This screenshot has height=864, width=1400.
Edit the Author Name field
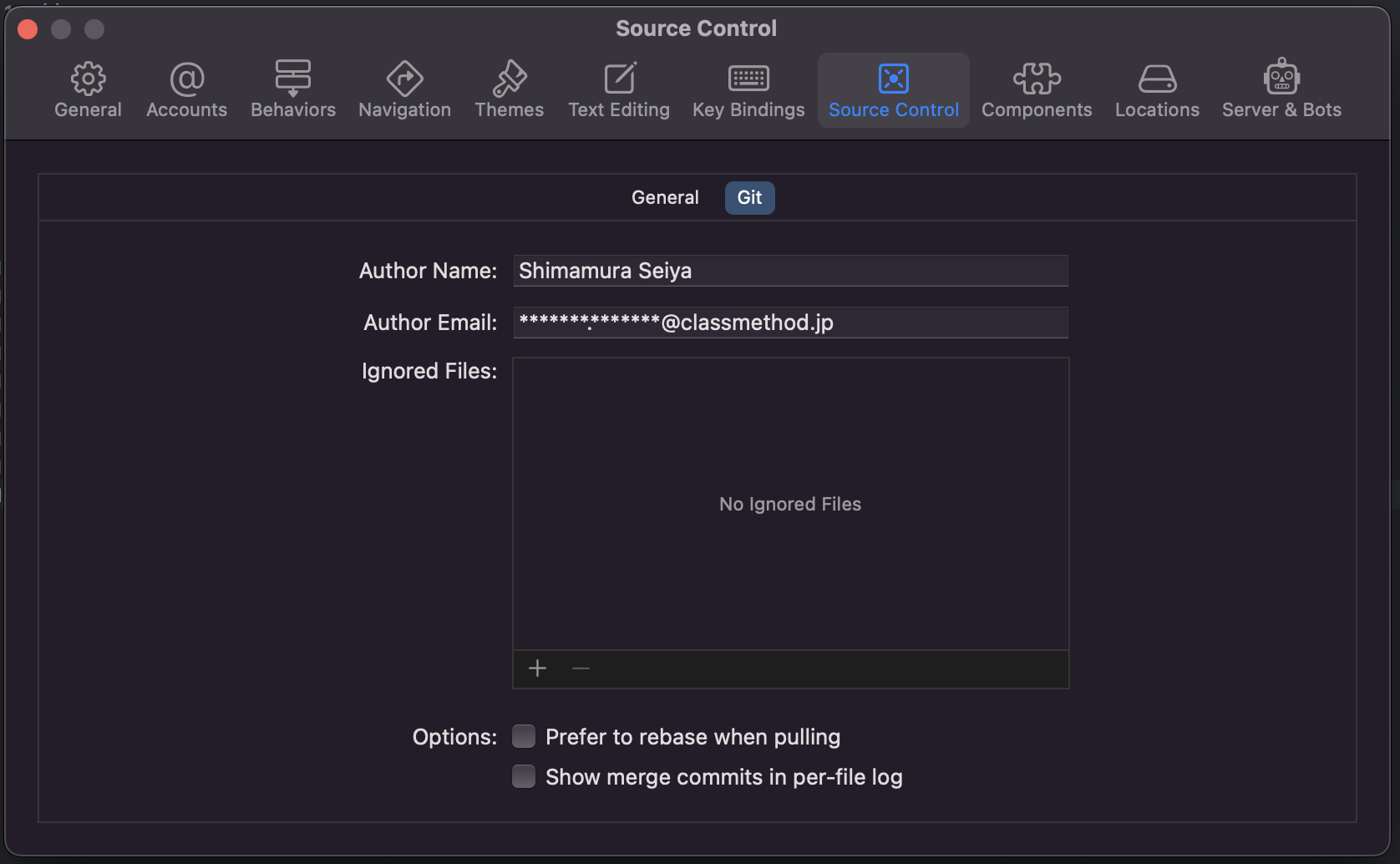pyautogui.click(x=790, y=271)
